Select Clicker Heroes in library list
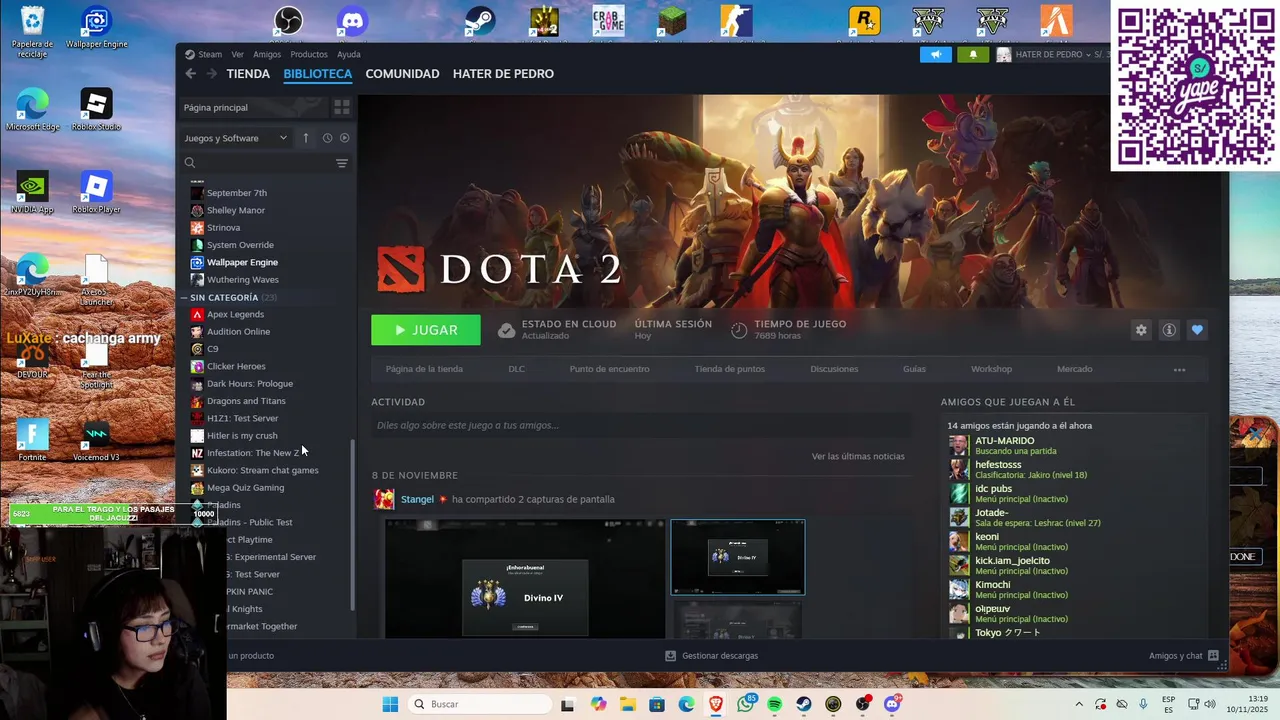 tap(236, 366)
